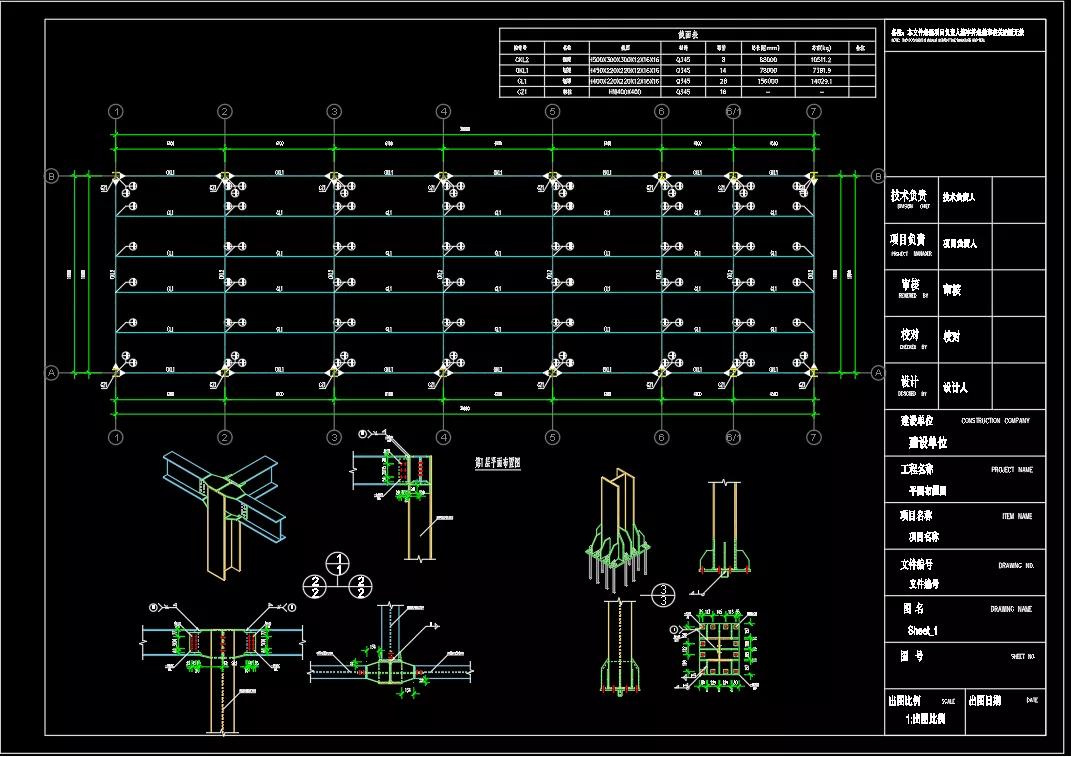Click right grid axis bubble A
The width and height of the screenshot is (1071, 757).
(x=878, y=372)
